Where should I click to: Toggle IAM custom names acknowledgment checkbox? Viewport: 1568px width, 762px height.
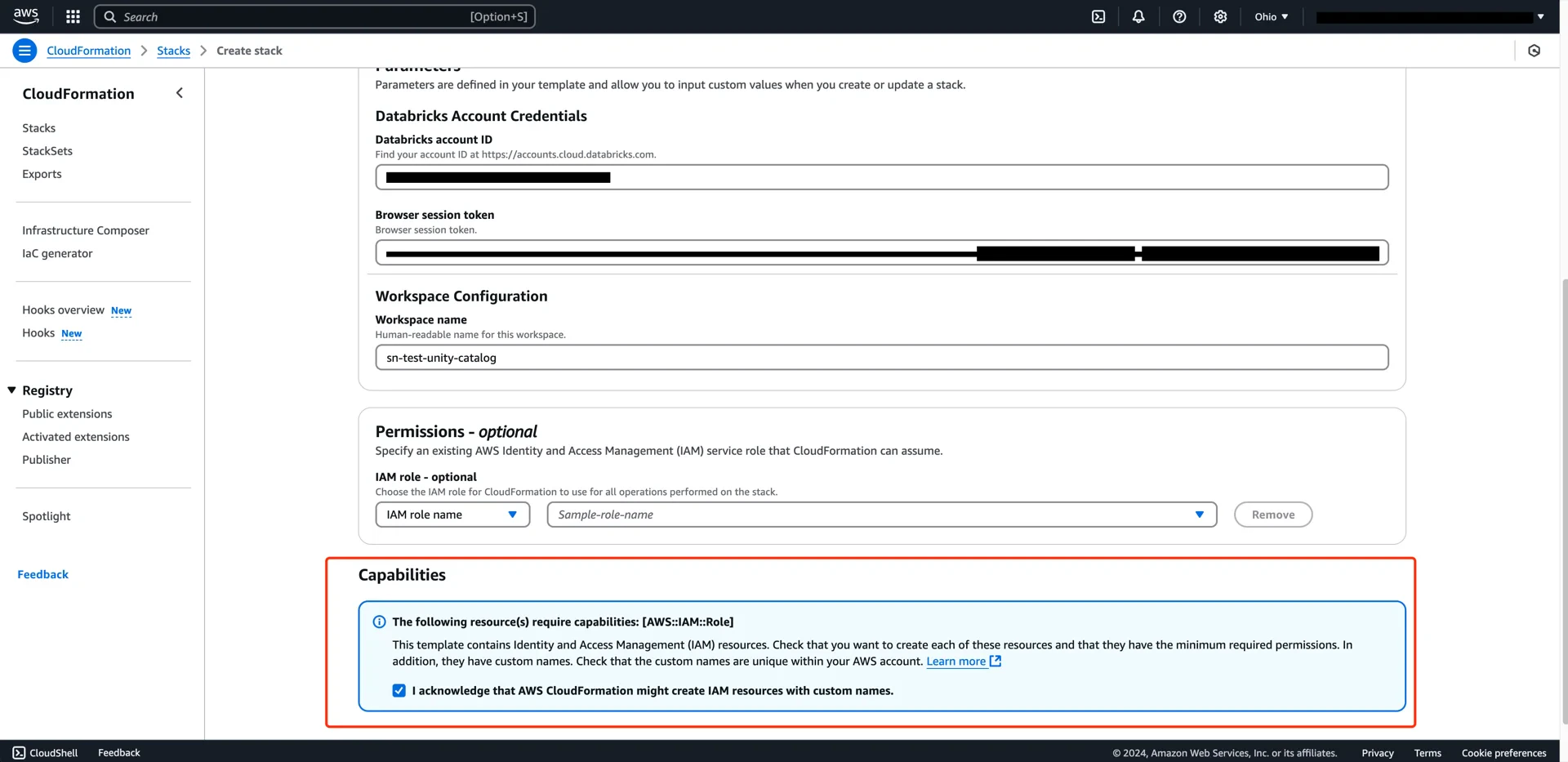[399, 691]
